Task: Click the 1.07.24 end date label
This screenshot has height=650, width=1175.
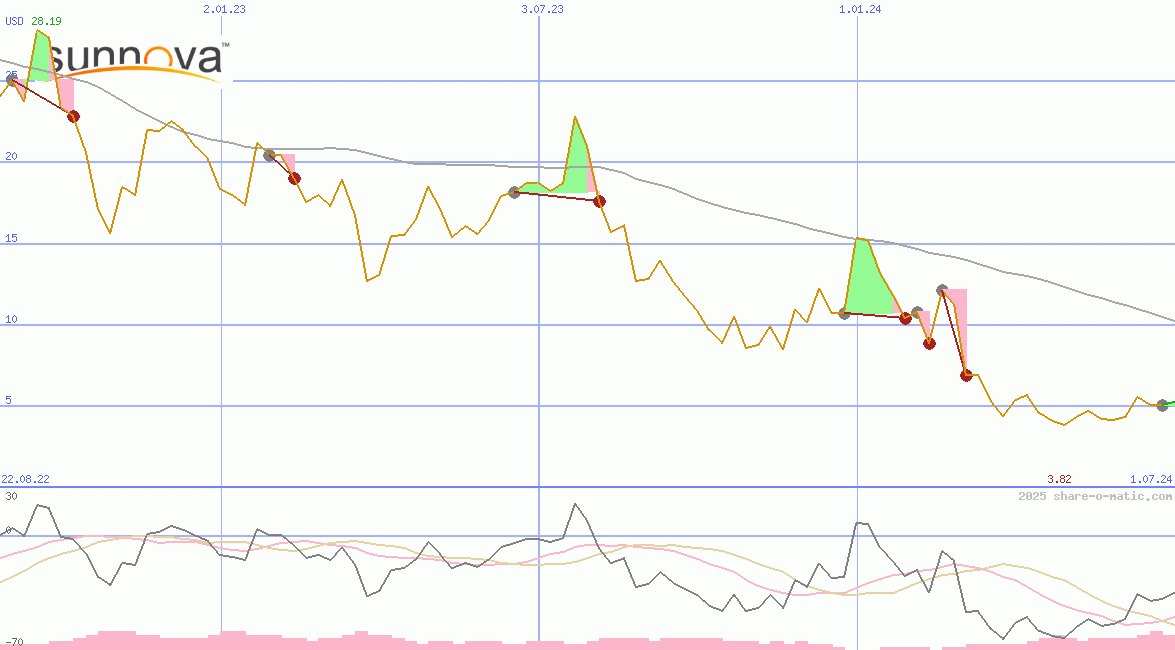Action: [x=1151, y=479]
